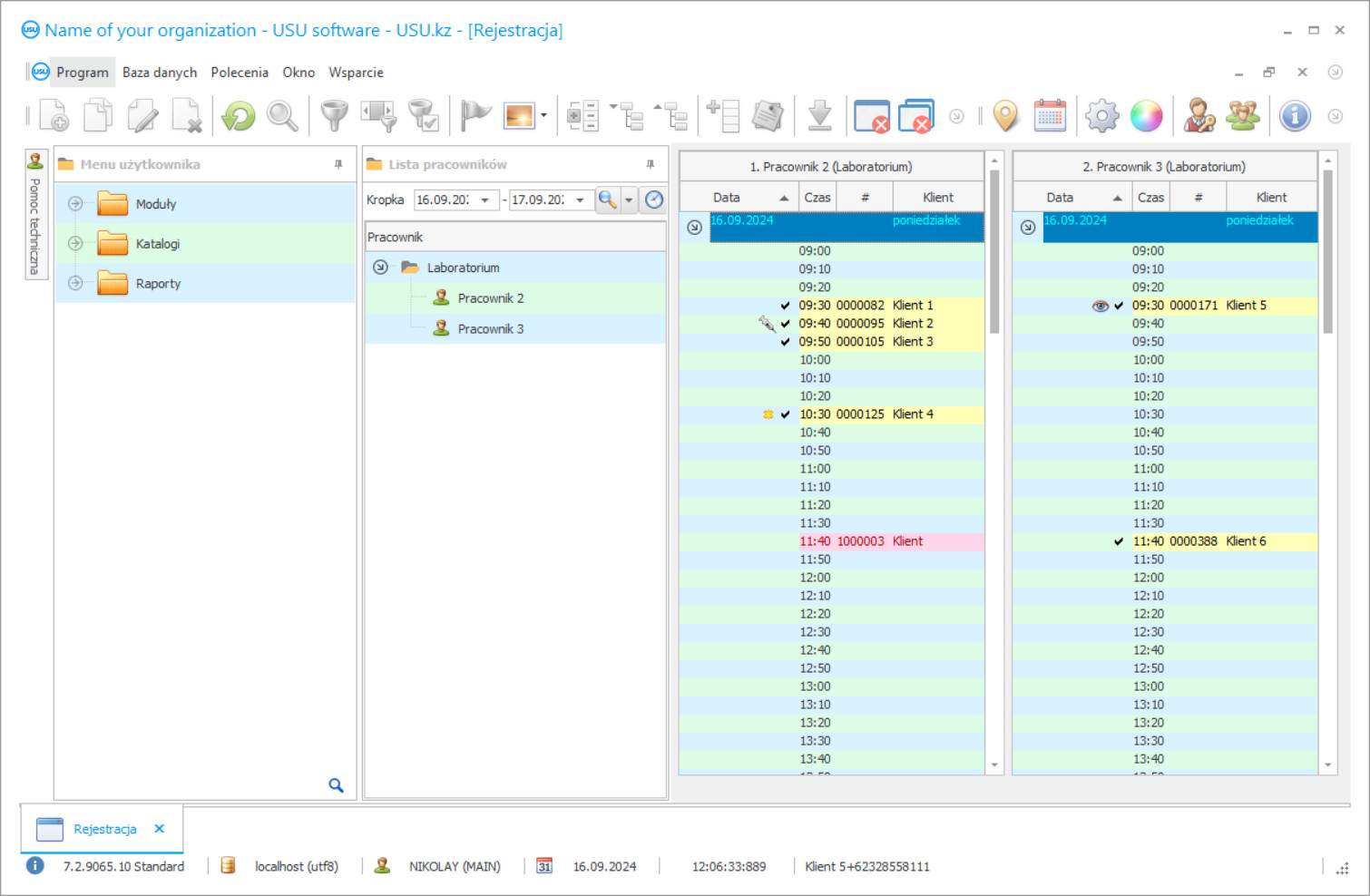The height and width of the screenshot is (896, 1370).
Task: Click the date range search button
Action: (608, 200)
